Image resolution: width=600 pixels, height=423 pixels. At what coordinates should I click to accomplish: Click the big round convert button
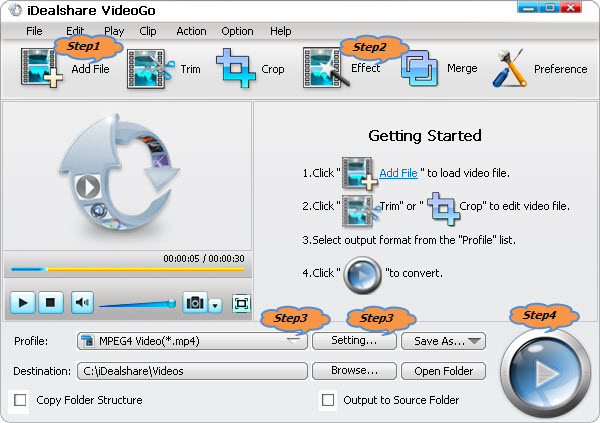pos(545,373)
